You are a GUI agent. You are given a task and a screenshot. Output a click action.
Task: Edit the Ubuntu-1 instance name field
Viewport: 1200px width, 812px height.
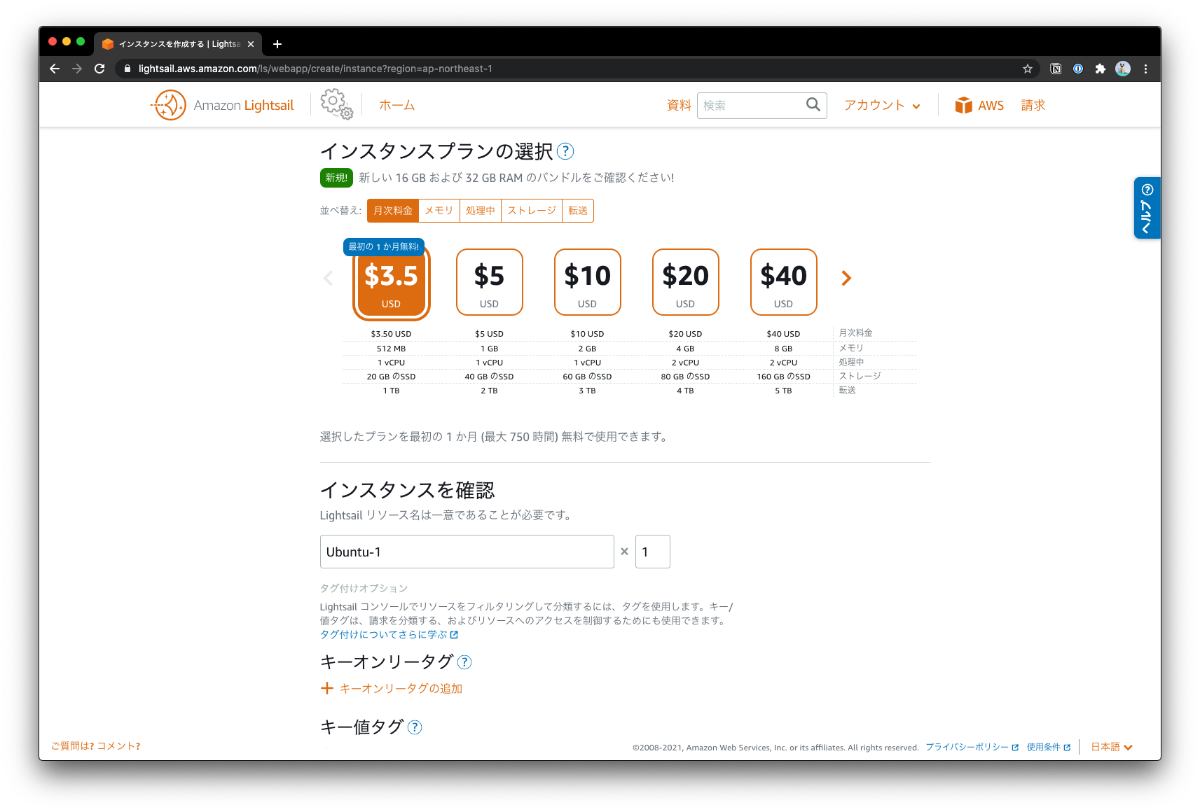(x=467, y=552)
